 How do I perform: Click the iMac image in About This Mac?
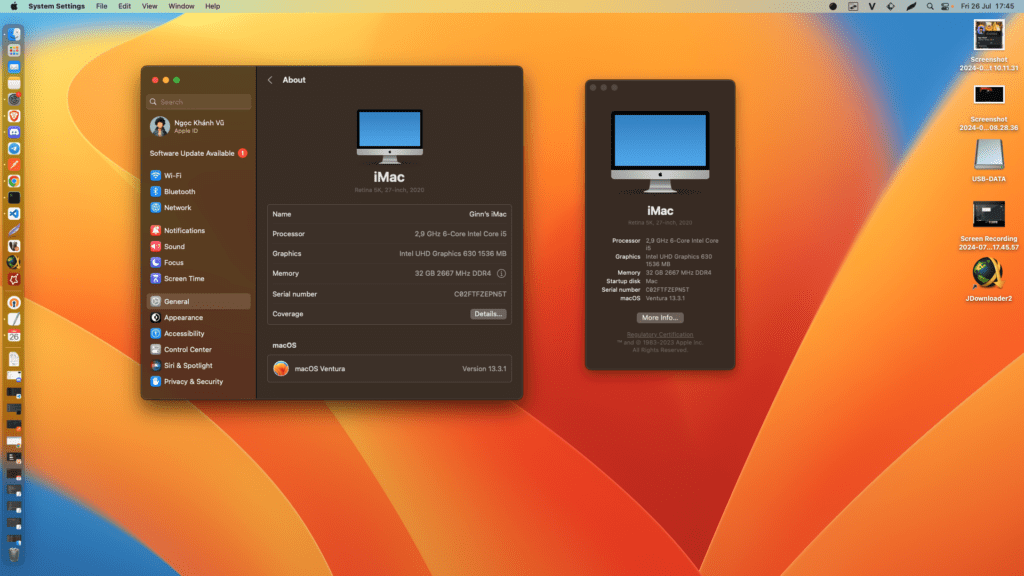click(660, 152)
